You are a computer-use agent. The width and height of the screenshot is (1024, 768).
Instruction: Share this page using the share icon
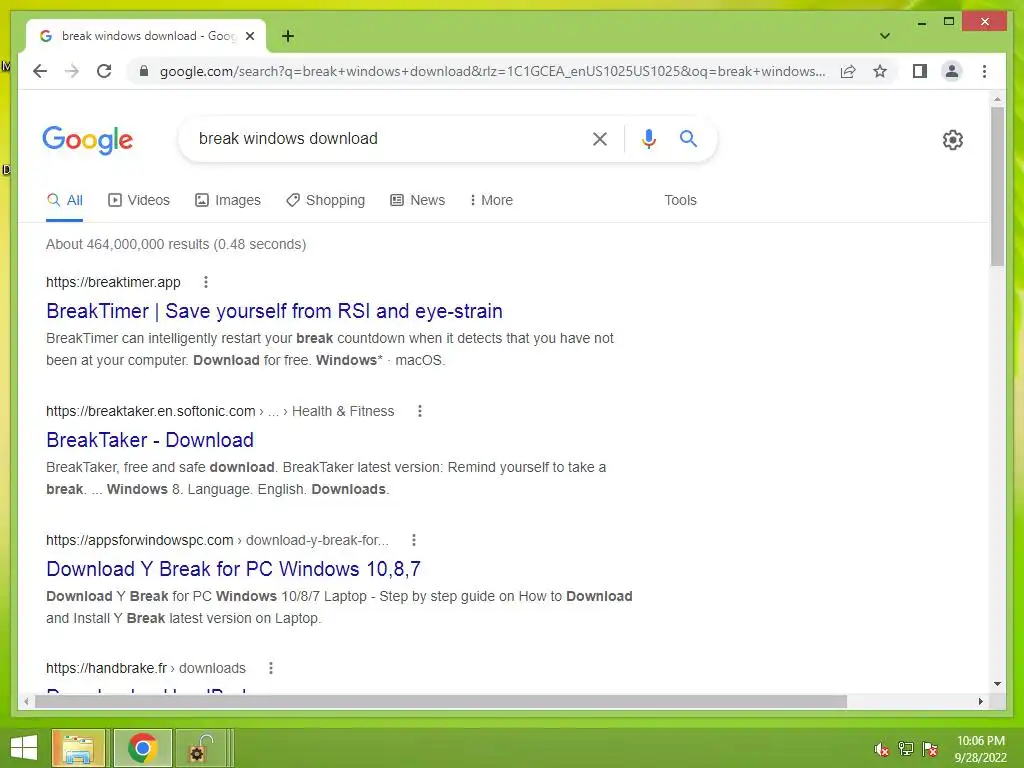point(848,71)
